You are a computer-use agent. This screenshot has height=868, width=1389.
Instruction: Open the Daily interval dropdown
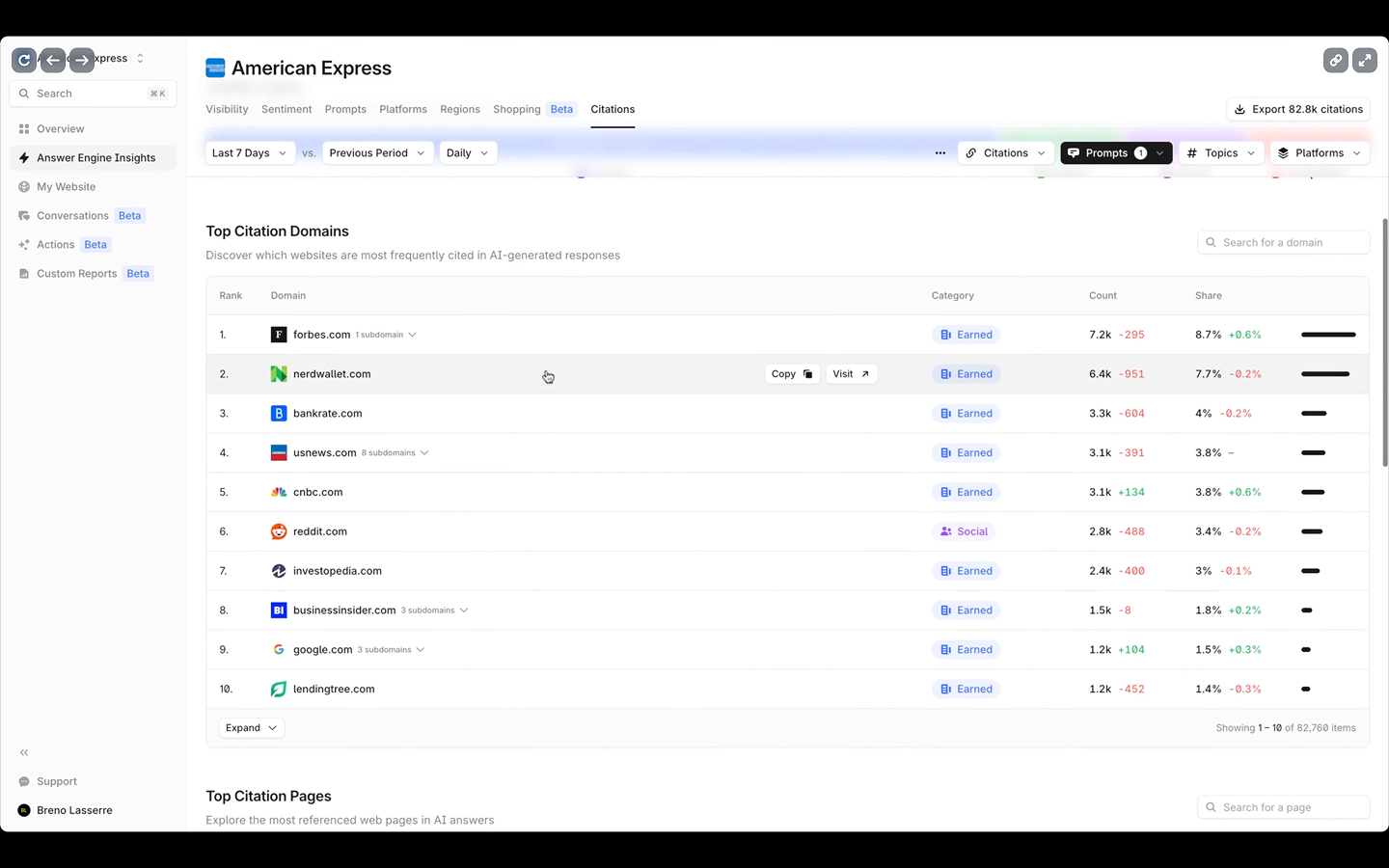point(468,153)
